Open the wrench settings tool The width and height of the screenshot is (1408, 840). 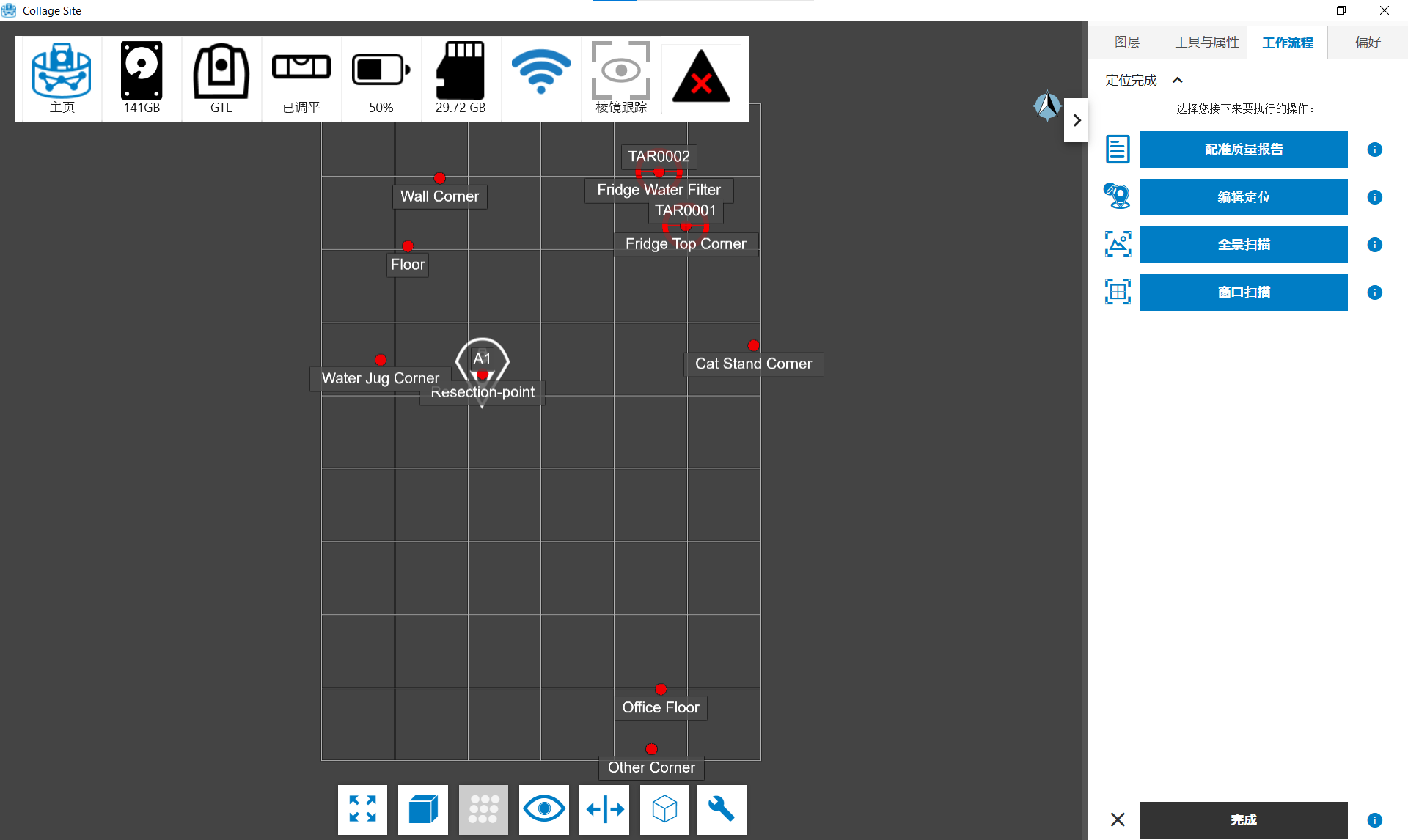pyautogui.click(x=721, y=809)
